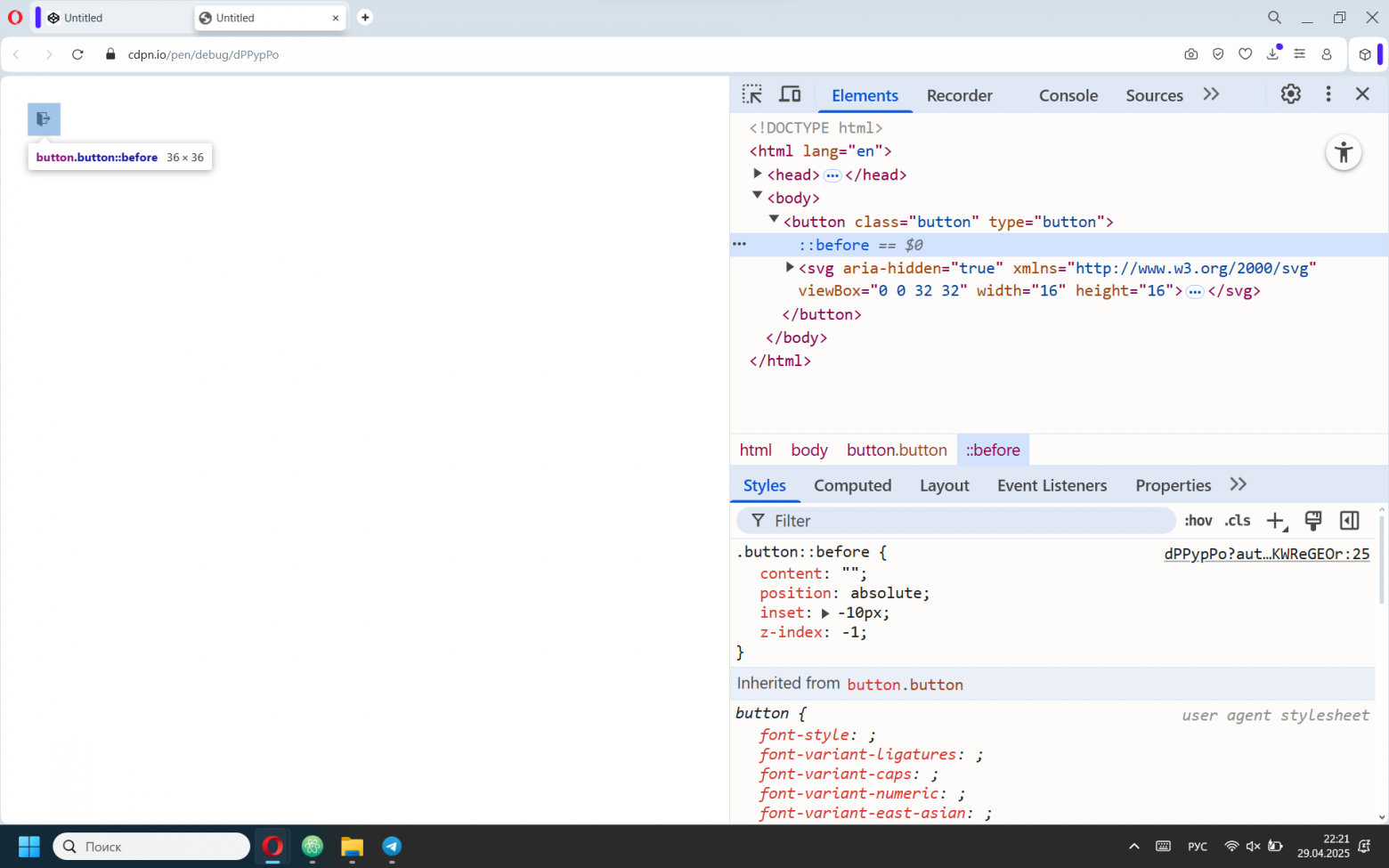Toggle the :hov element state panel

tap(1198, 521)
